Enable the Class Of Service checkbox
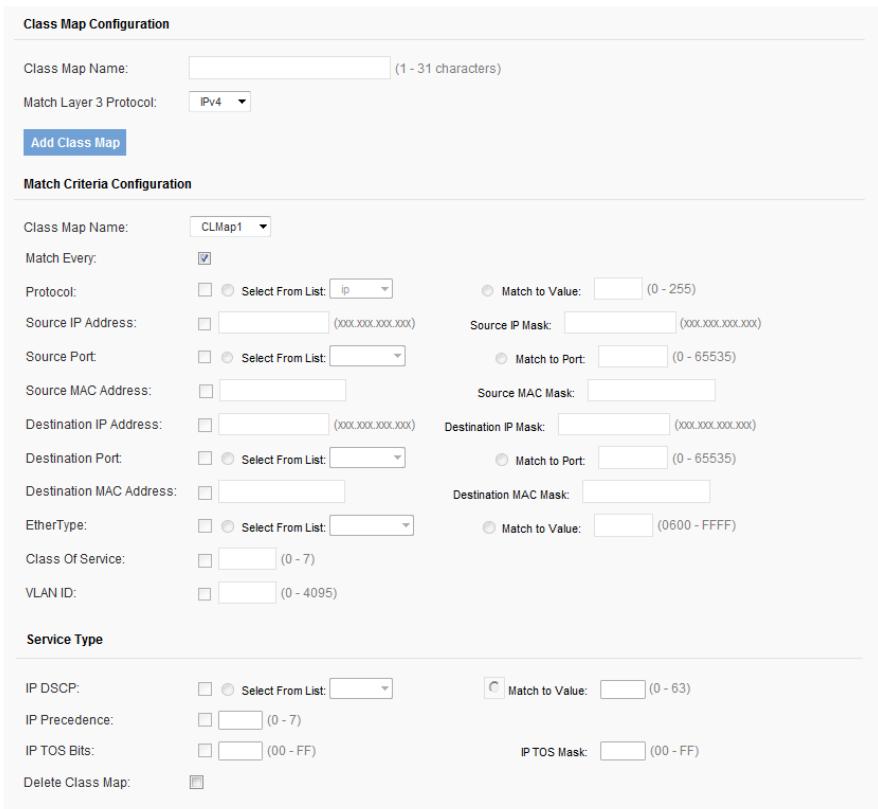The image size is (878, 809). (x=204, y=559)
